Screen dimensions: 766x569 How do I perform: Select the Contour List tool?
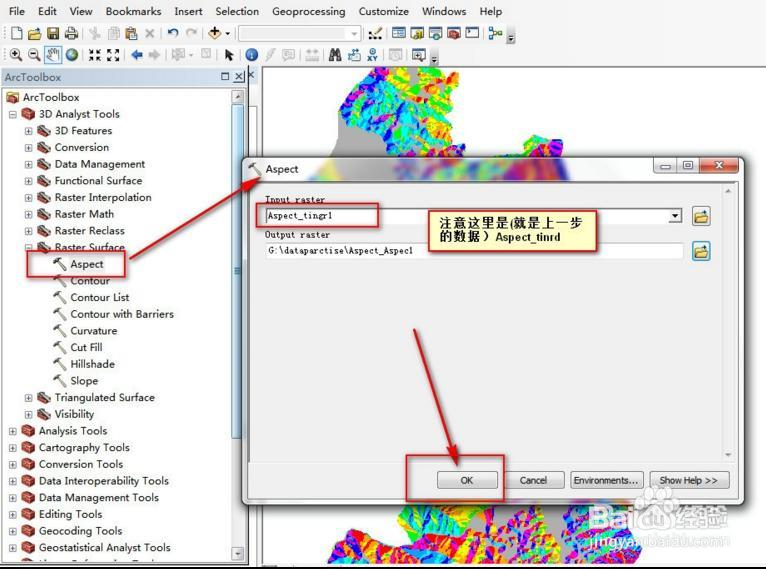point(100,297)
